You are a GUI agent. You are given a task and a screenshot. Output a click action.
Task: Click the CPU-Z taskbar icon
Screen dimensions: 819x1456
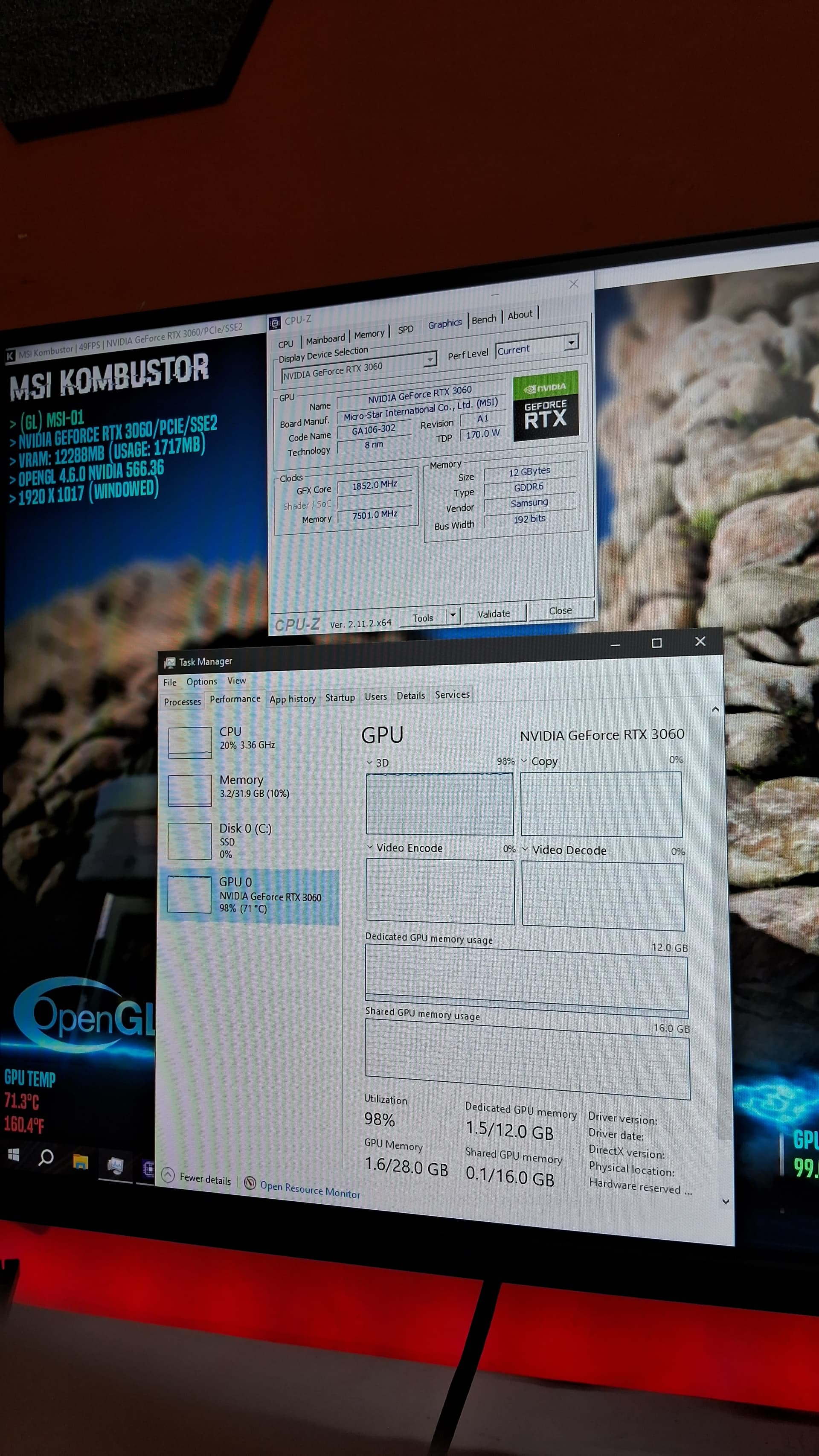(148, 1168)
